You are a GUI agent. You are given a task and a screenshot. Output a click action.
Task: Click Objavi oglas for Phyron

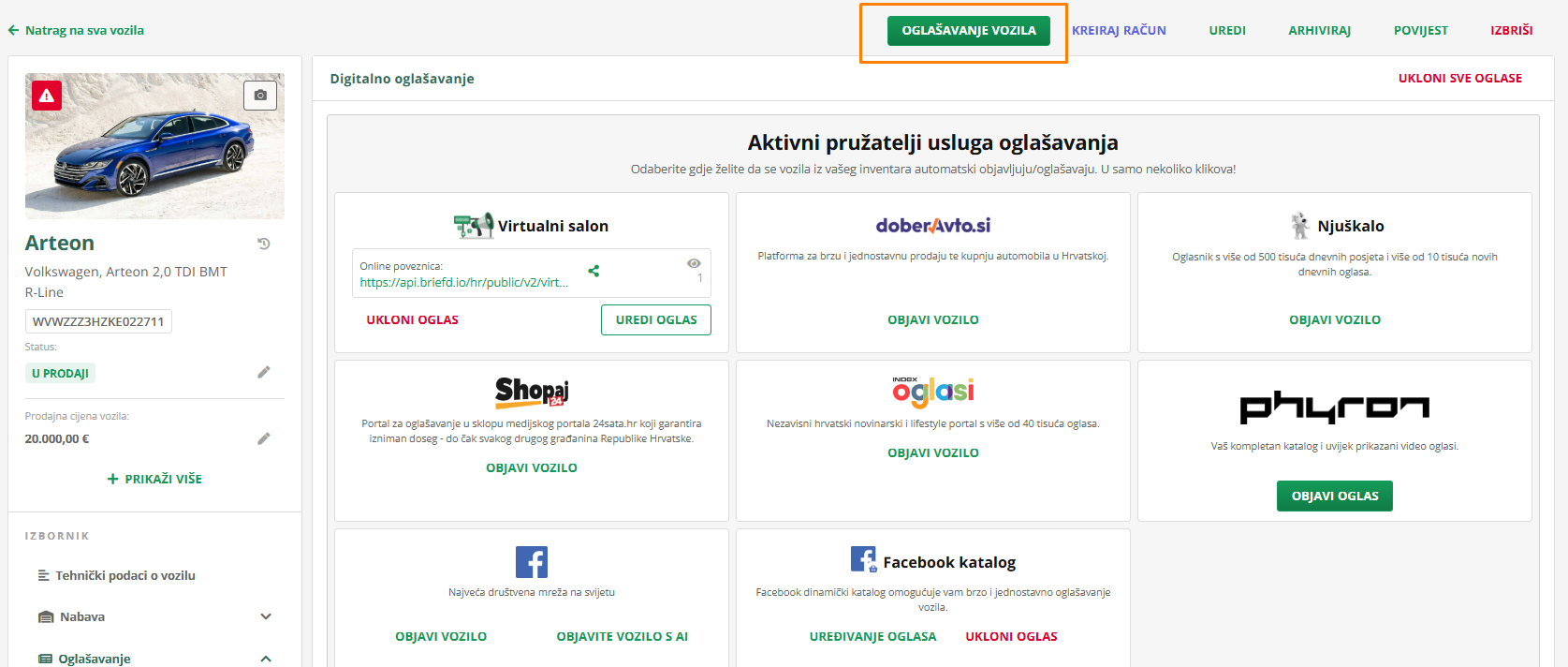coord(1335,496)
